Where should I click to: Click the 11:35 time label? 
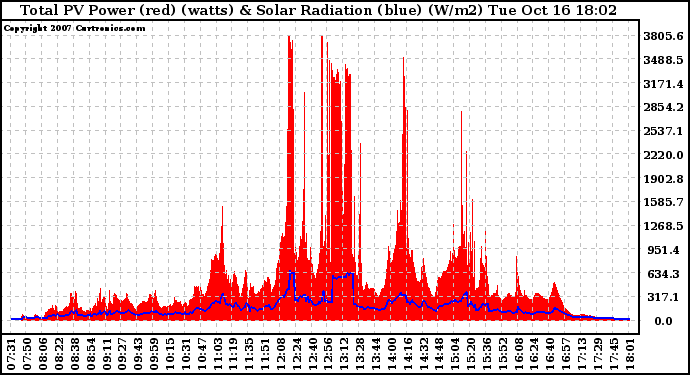coord(248,354)
